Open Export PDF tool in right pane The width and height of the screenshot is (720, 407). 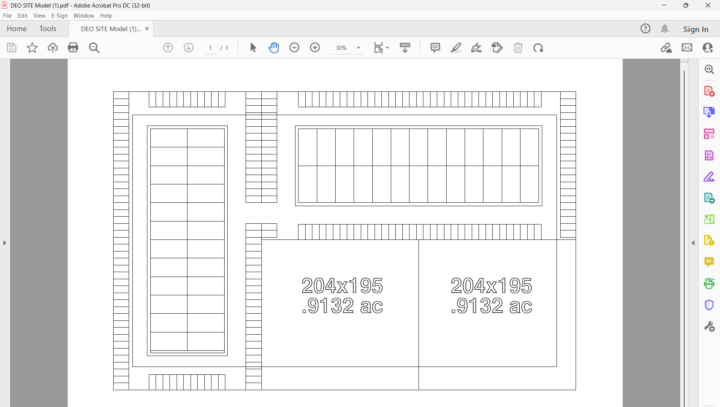709,112
